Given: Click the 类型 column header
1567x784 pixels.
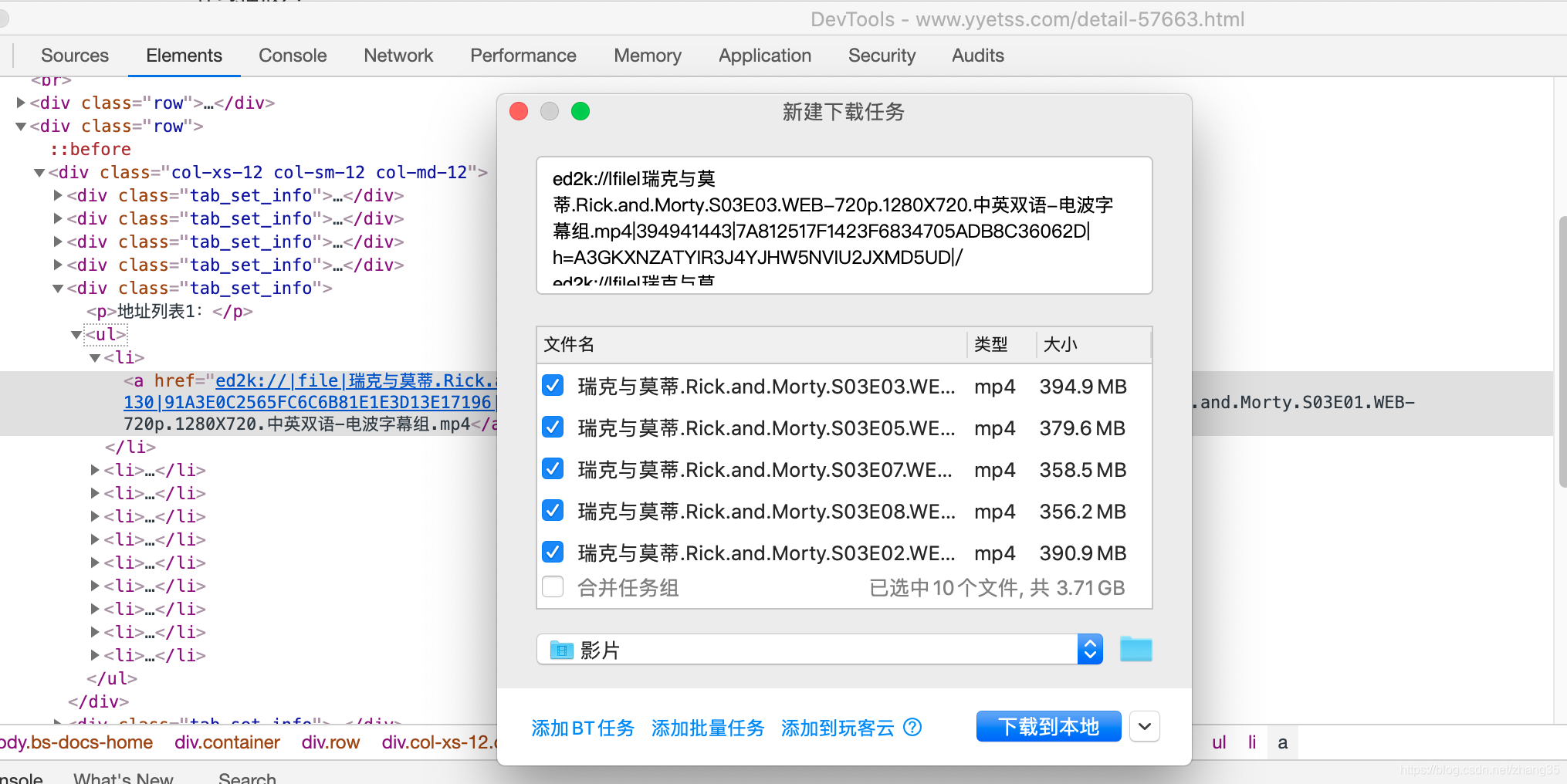Looking at the screenshot, I should [1001, 344].
